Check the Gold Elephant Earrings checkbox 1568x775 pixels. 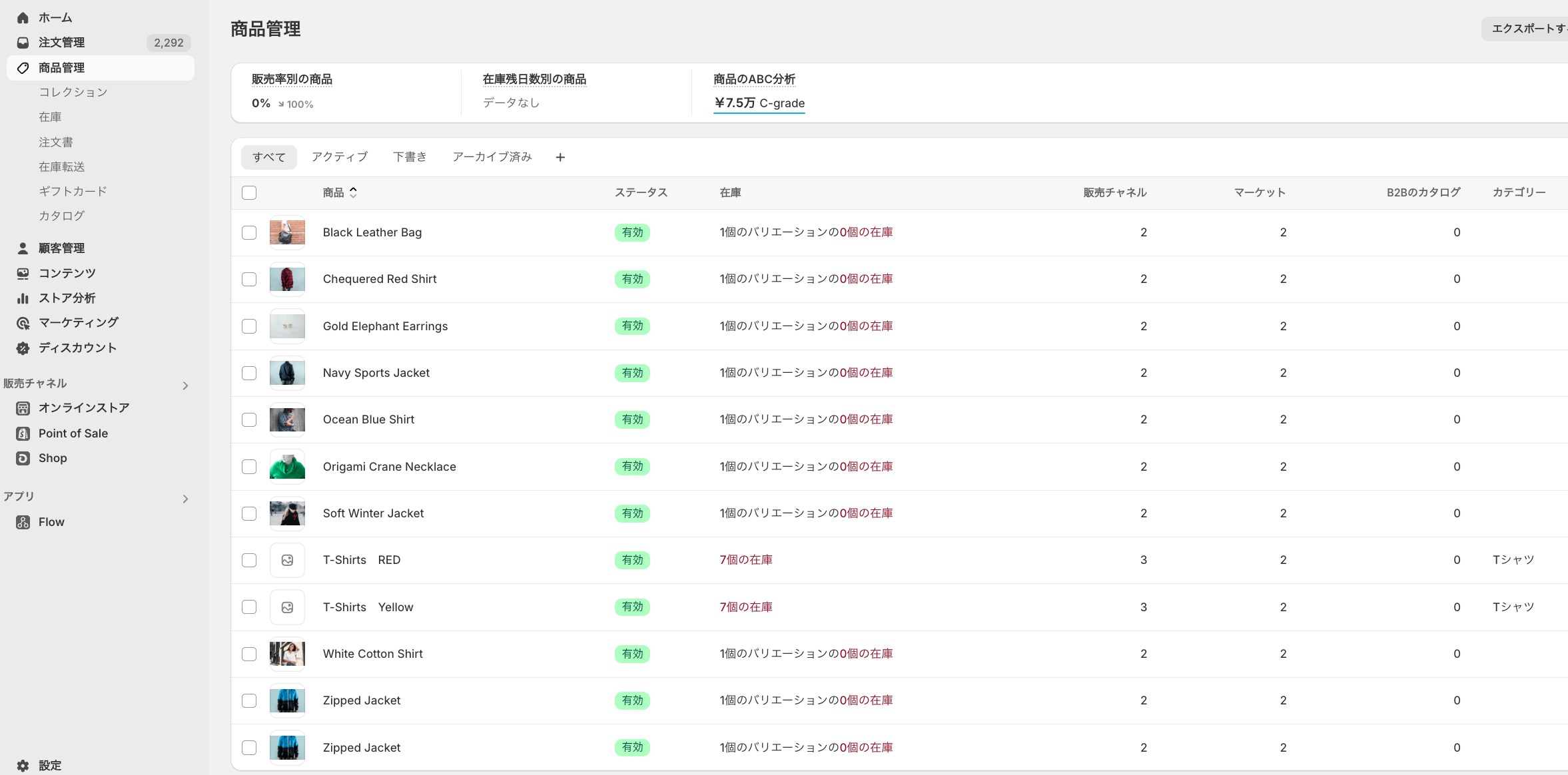click(249, 326)
